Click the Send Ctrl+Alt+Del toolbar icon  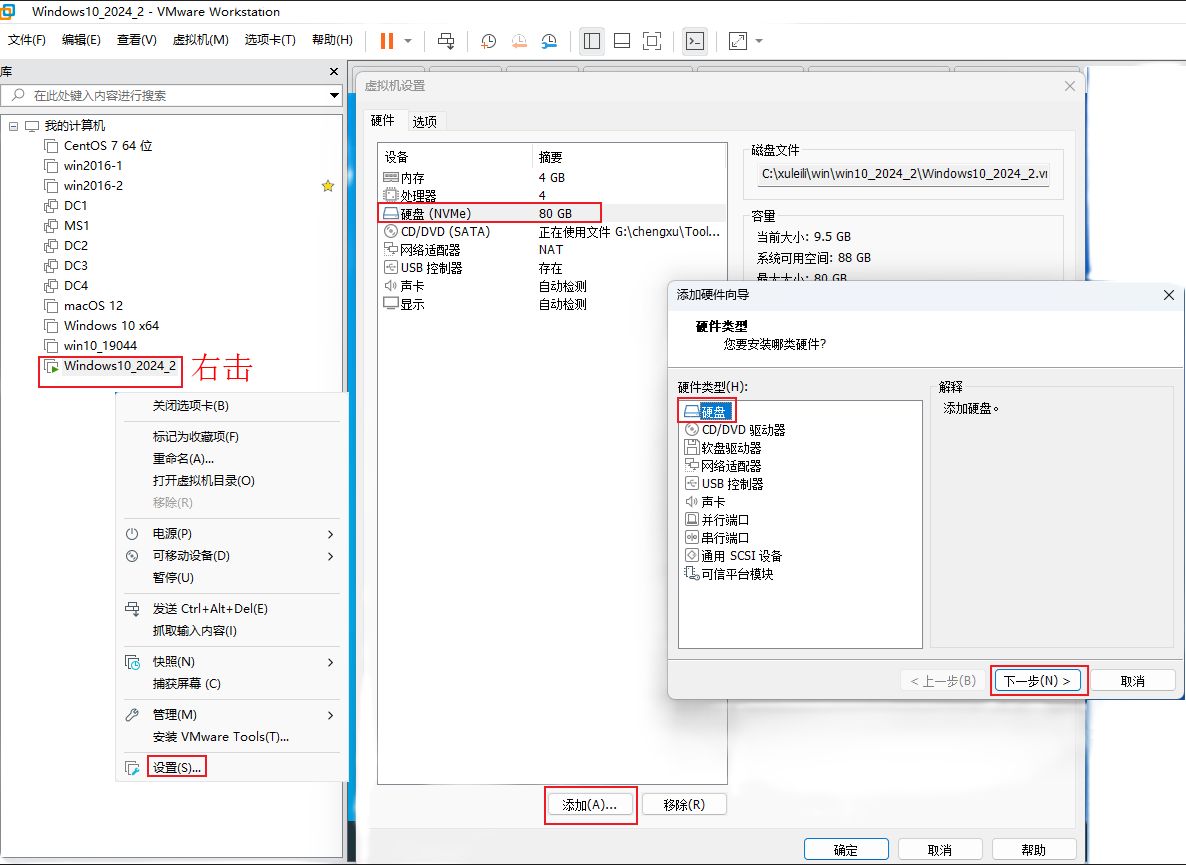click(446, 41)
